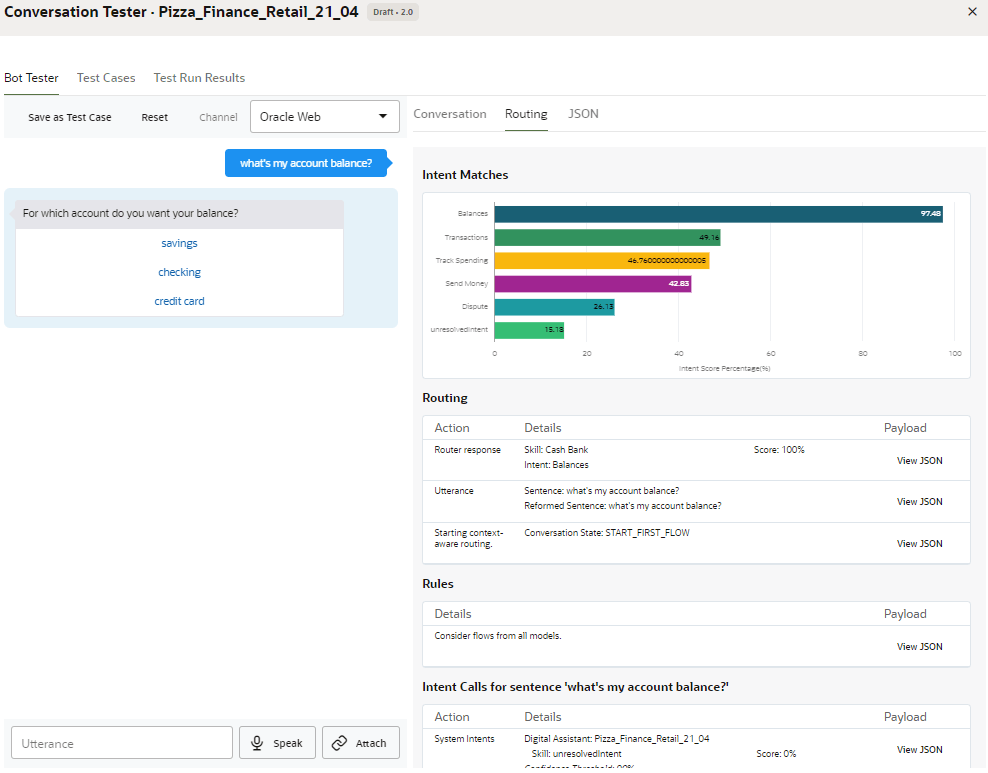Choose the checking account option

click(x=180, y=272)
